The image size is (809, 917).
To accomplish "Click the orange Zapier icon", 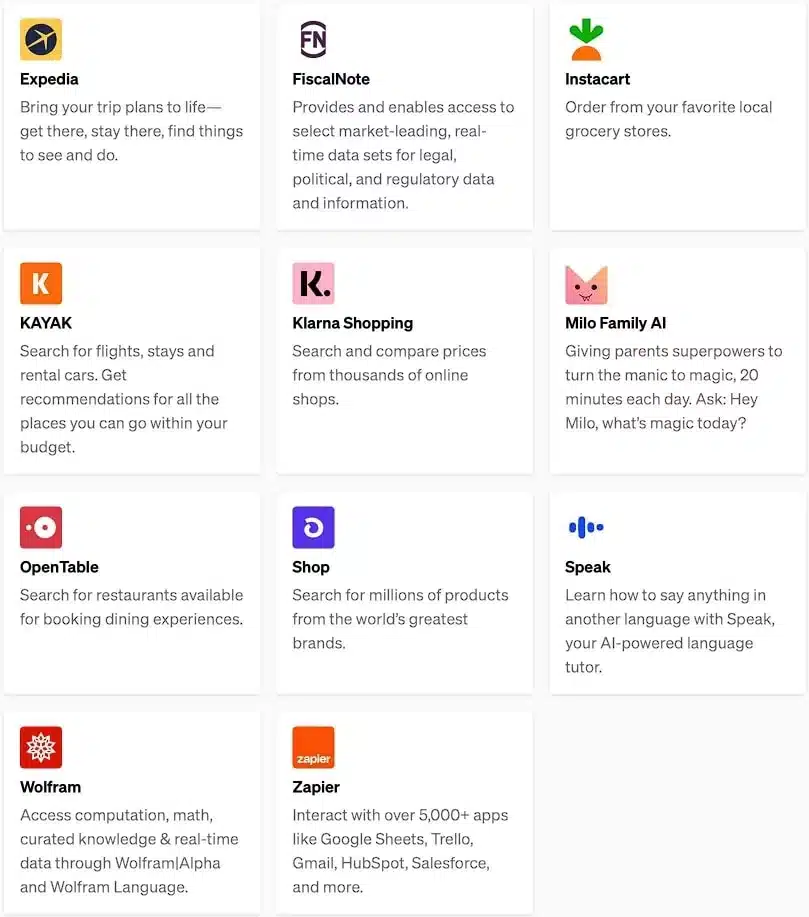I will coord(313,747).
